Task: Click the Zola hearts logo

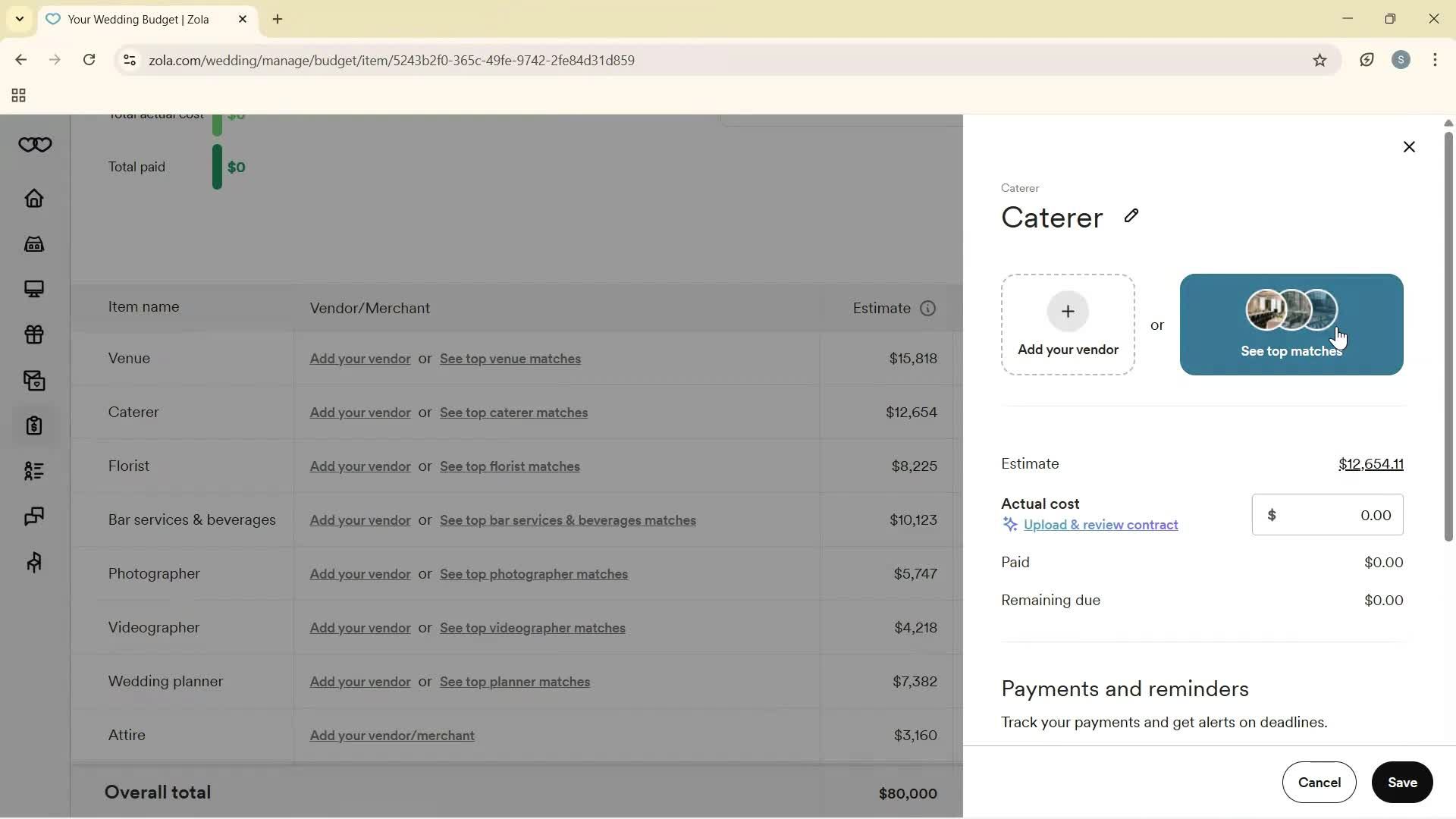Action: click(34, 145)
